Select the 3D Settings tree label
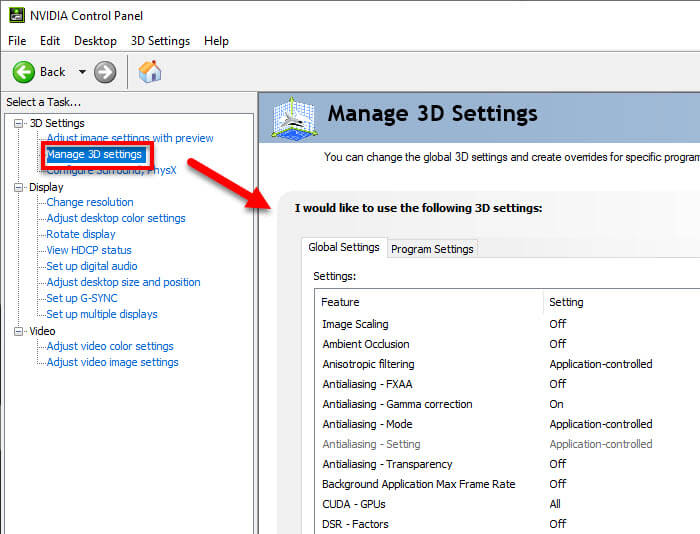 coord(57,123)
